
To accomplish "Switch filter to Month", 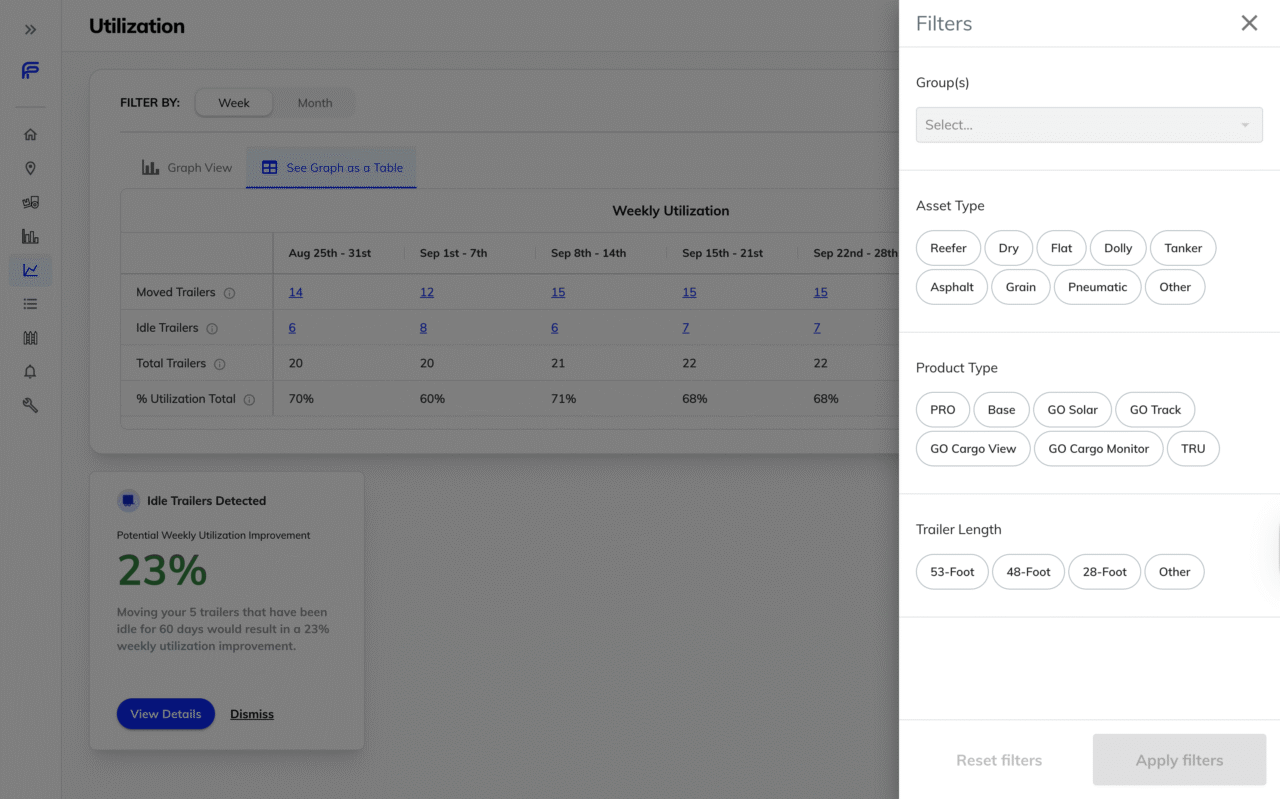I will click(314, 103).
